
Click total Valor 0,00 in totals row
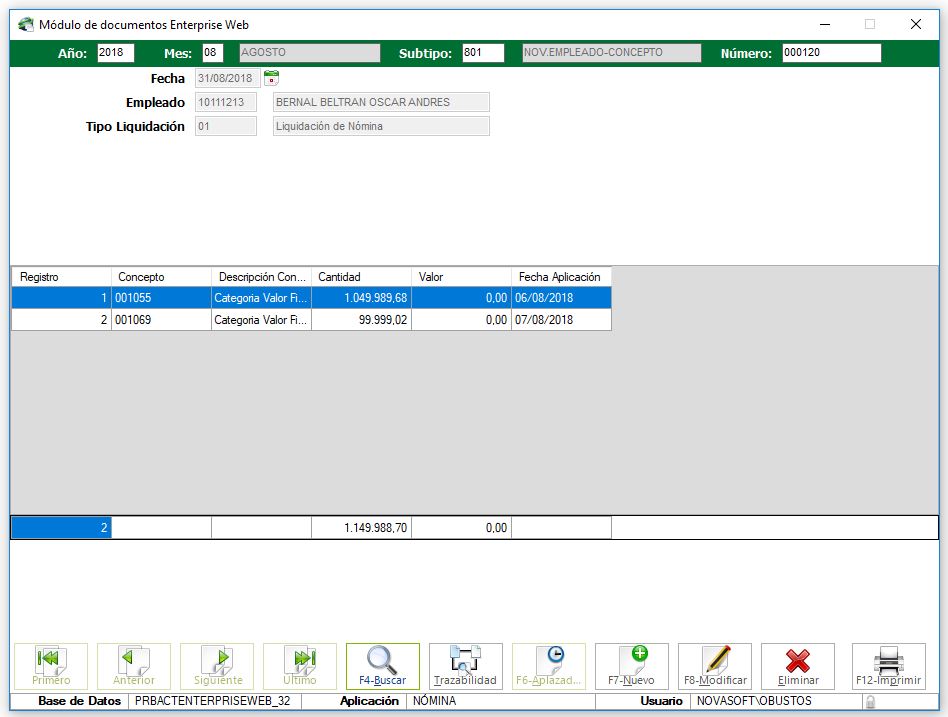[x=461, y=528]
